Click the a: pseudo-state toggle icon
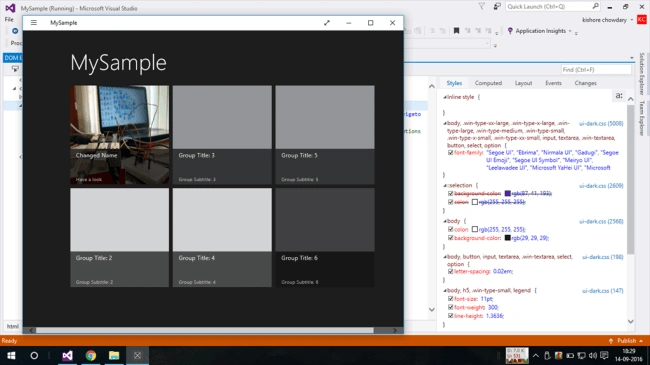The width and height of the screenshot is (650, 365). click(619, 96)
